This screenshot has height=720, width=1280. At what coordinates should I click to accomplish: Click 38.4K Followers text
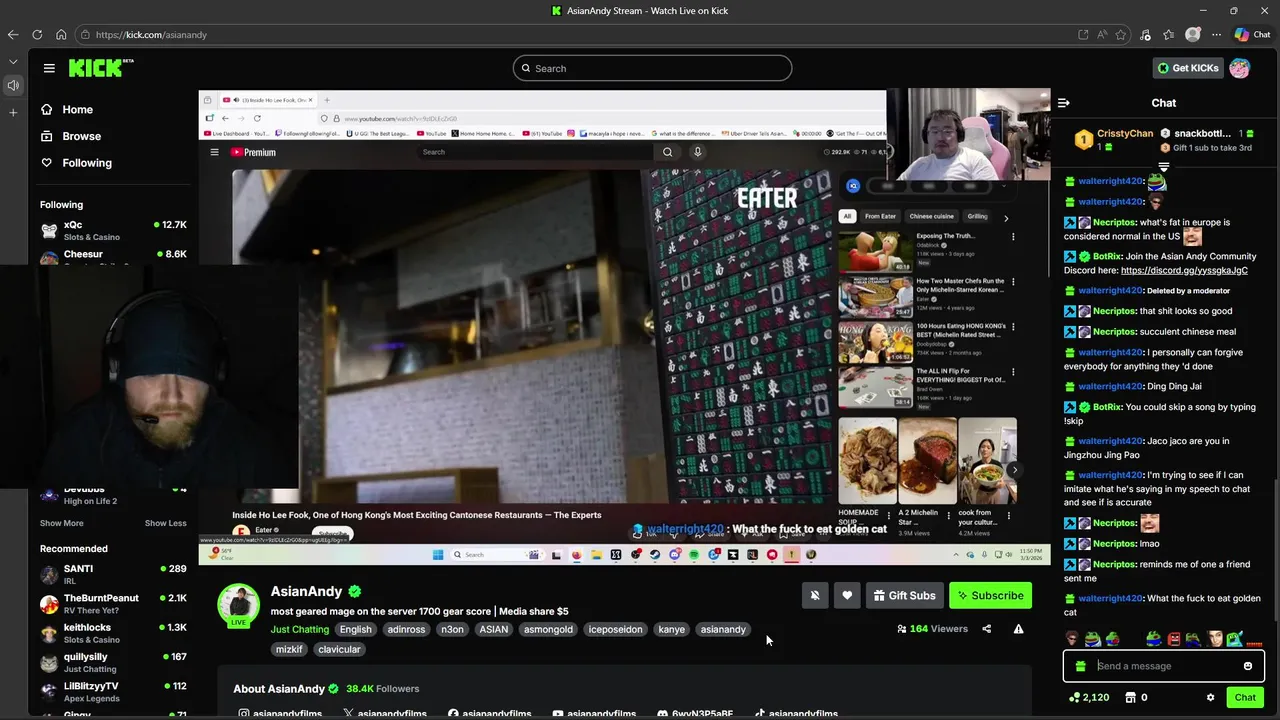[382, 689]
